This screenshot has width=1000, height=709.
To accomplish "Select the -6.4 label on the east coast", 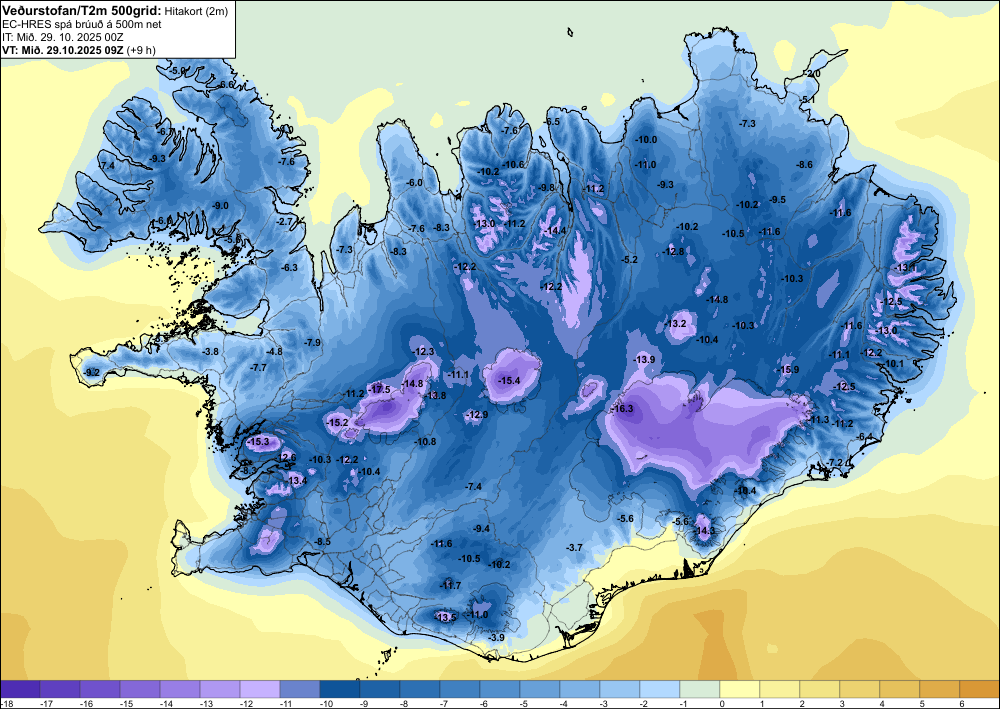I will (x=865, y=436).
